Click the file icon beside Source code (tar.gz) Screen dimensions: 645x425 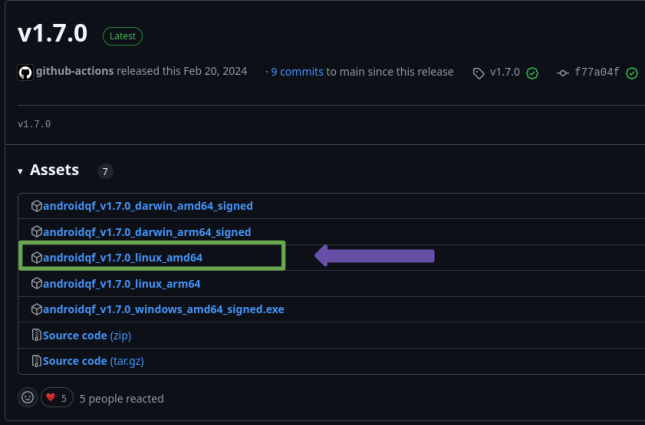(x=37, y=361)
